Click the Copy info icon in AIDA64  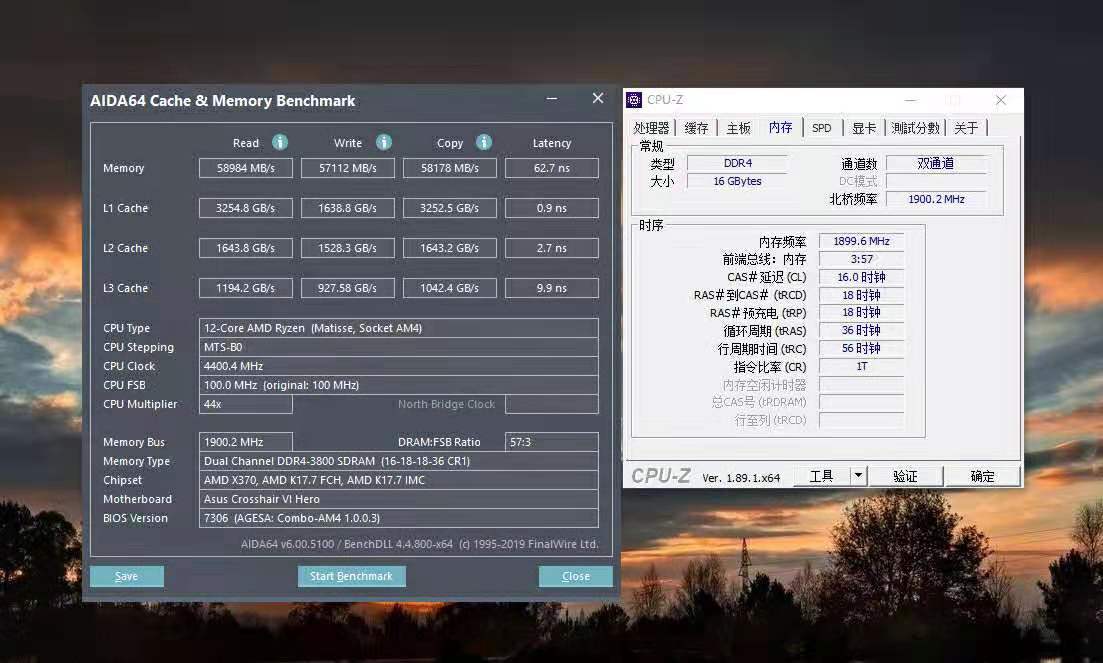click(x=484, y=143)
